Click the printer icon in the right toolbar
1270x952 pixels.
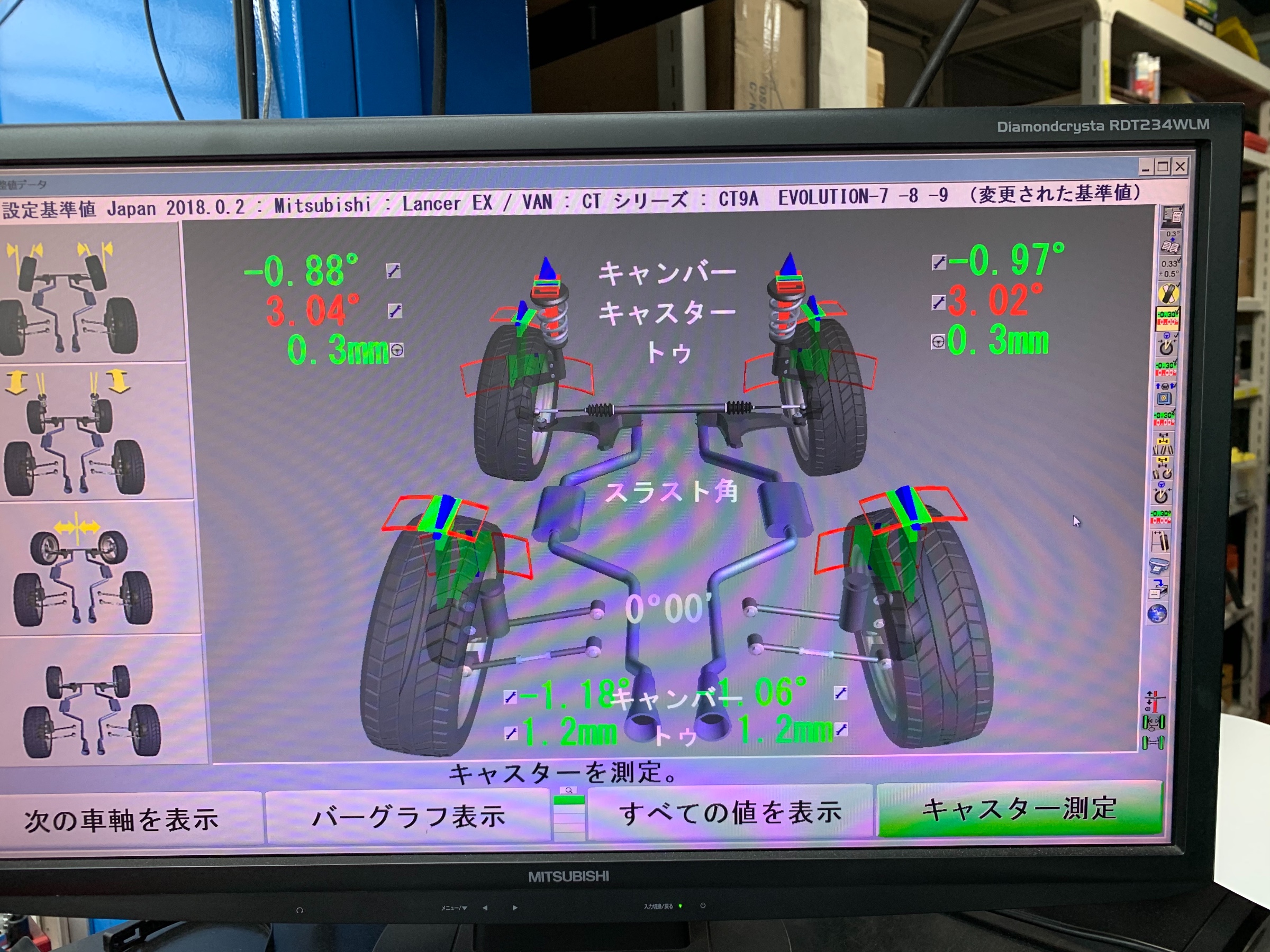tap(1159, 566)
